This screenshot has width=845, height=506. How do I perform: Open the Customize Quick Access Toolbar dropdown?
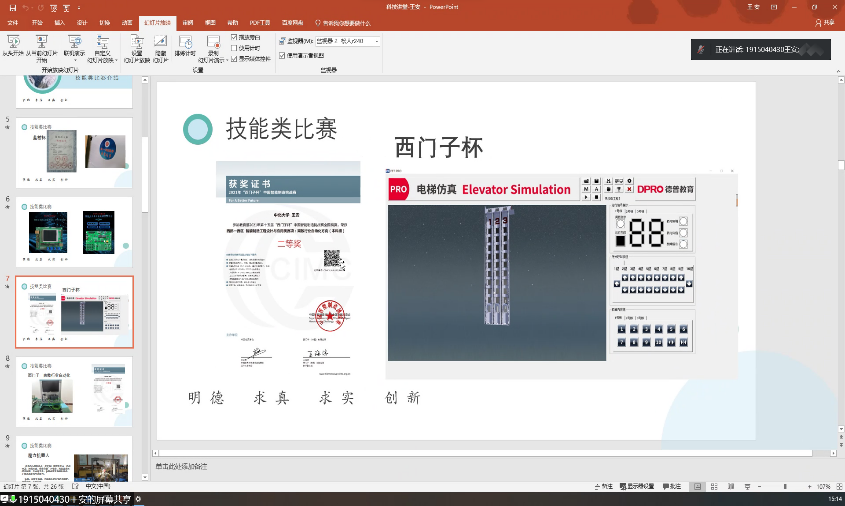point(79,8)
